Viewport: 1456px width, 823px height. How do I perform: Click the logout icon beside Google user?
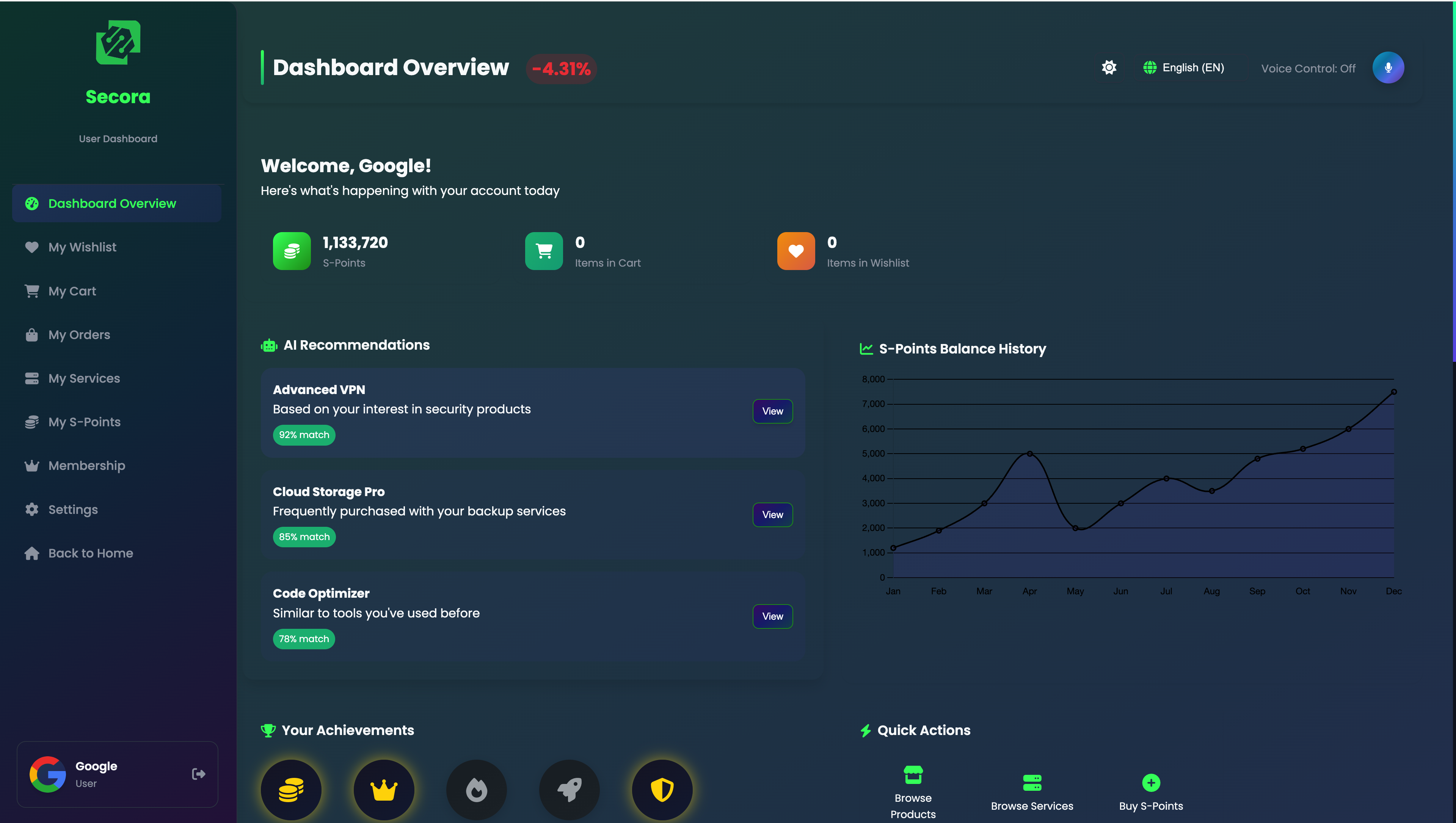[198, 774]
